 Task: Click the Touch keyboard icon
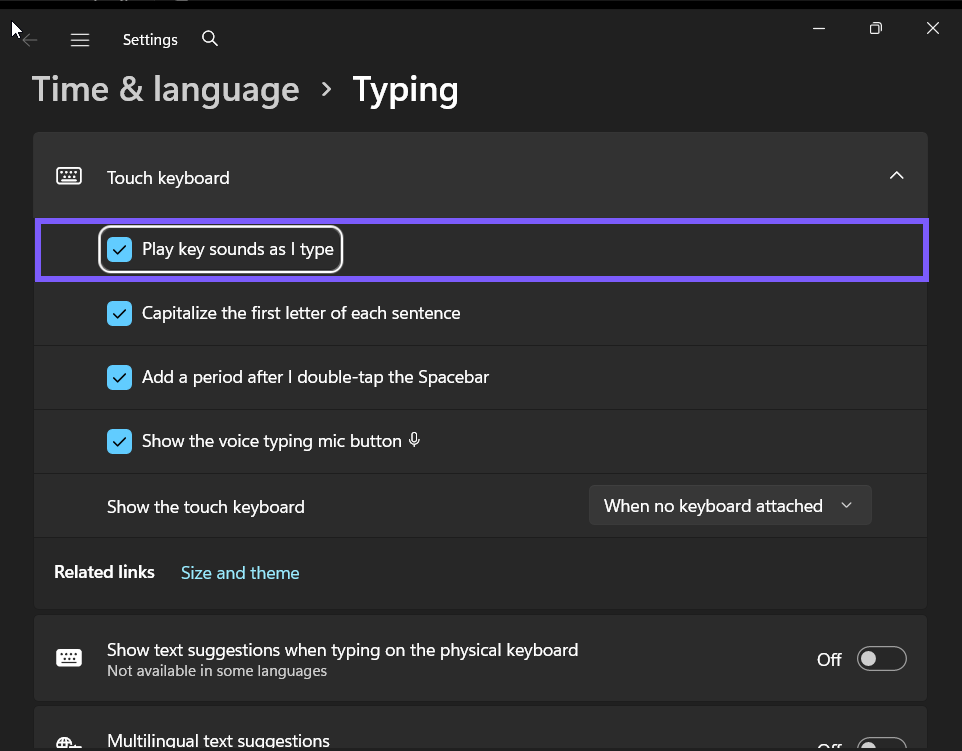69,177
